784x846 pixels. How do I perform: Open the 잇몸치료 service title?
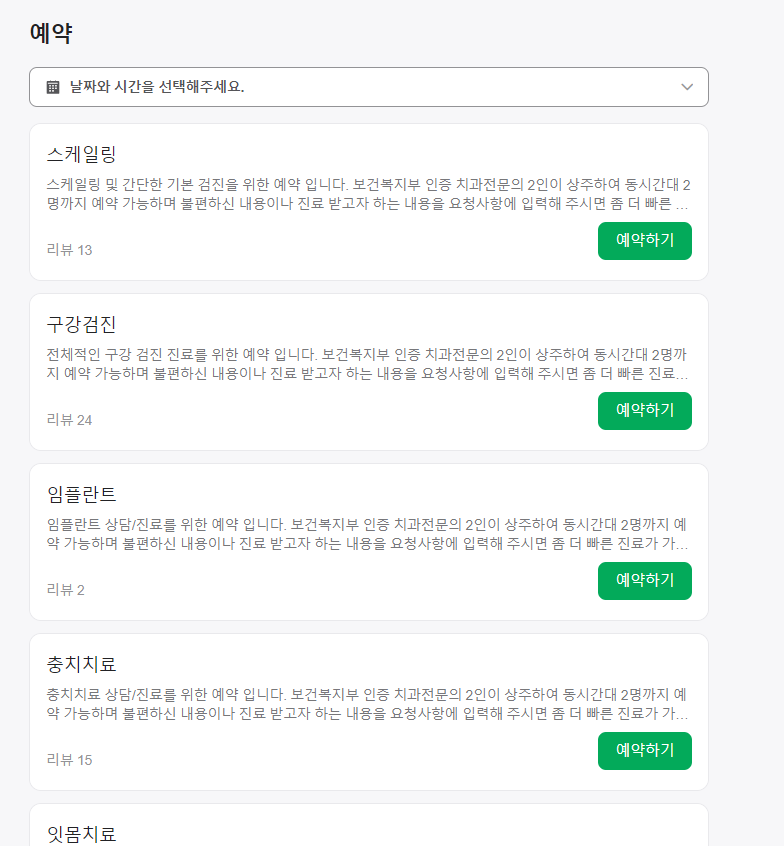[x=81, y=834]
